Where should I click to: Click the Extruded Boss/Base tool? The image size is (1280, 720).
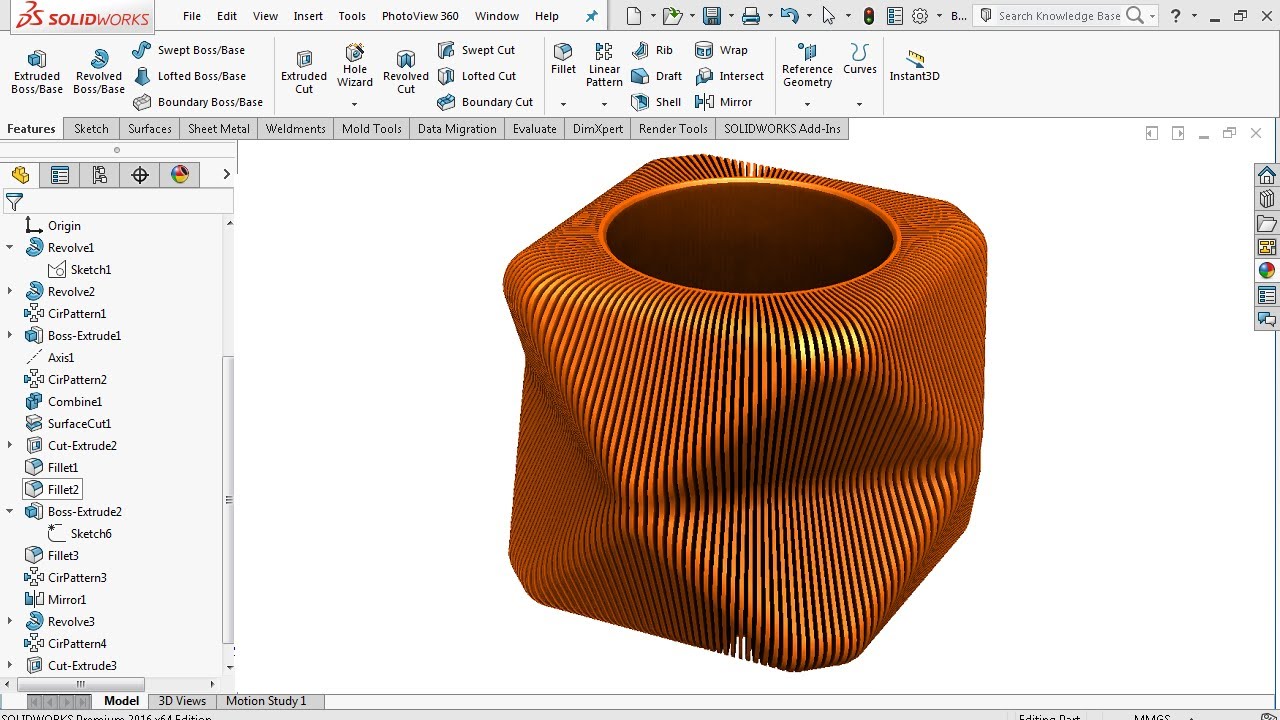(37, 72)
